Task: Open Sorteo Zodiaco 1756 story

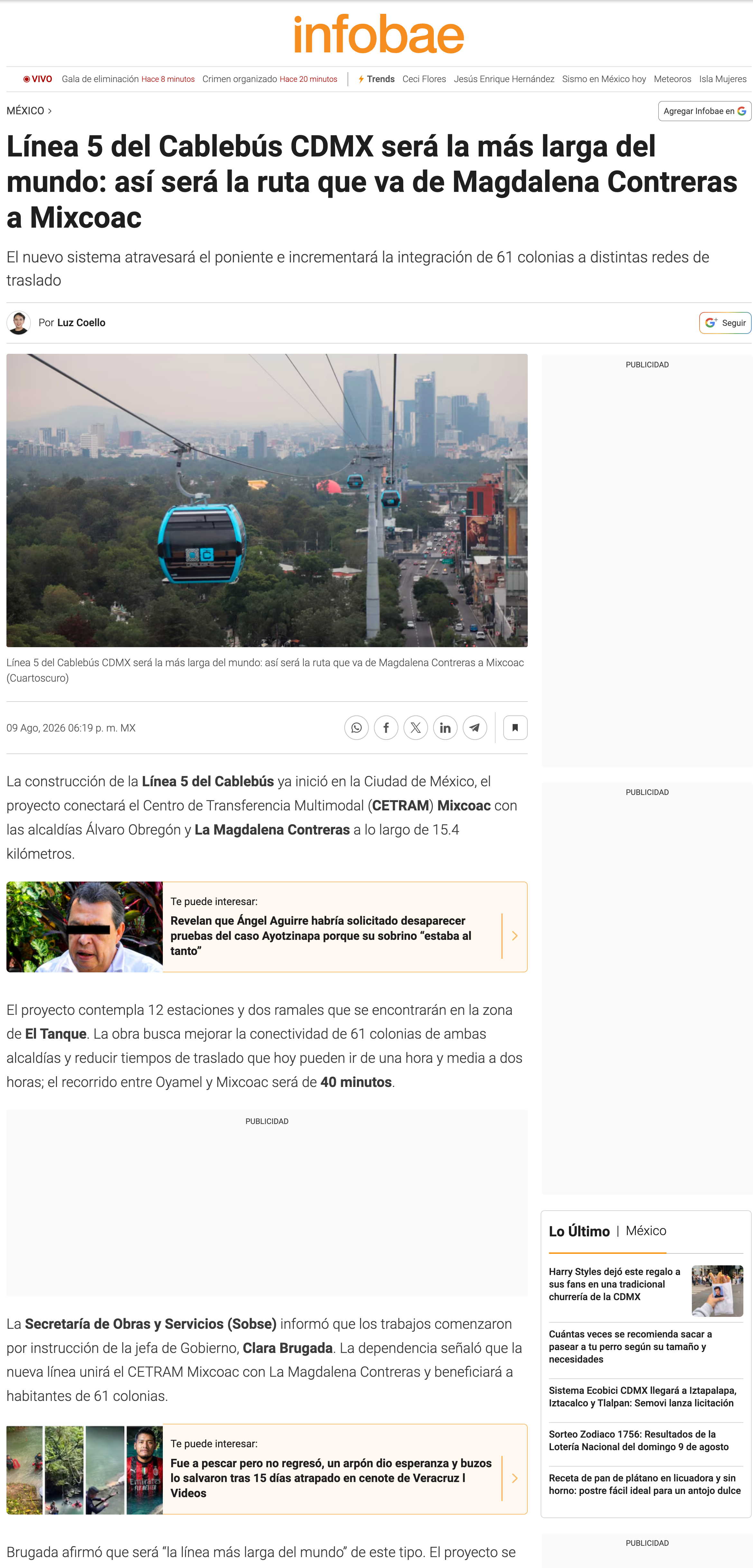Action: pyautogui.click(x=639, y=1440)
